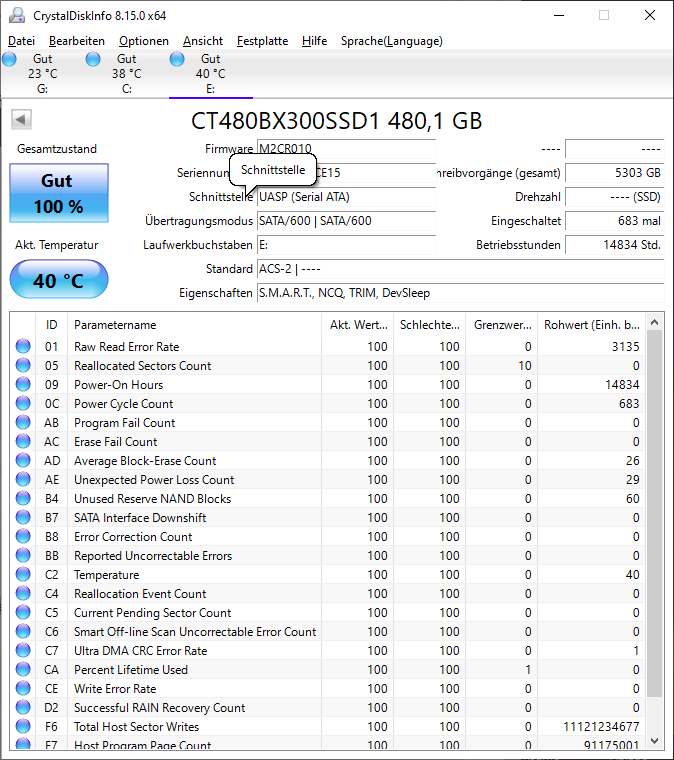Viewport: 674px width, 760px height.
Task: Click the Schlechte... column header
Action: (429, 325)
